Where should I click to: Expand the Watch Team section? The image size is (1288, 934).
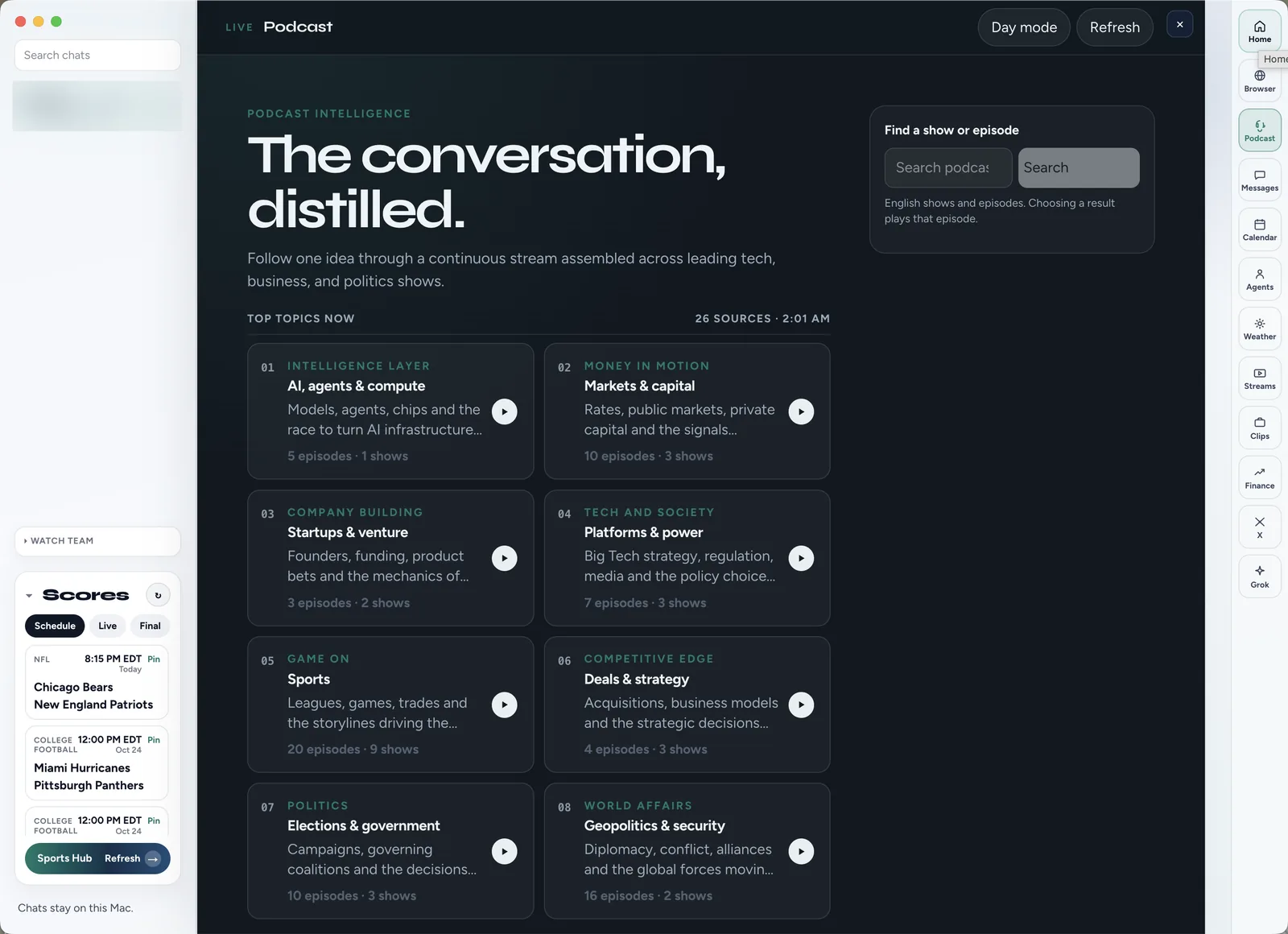[97, 541]
